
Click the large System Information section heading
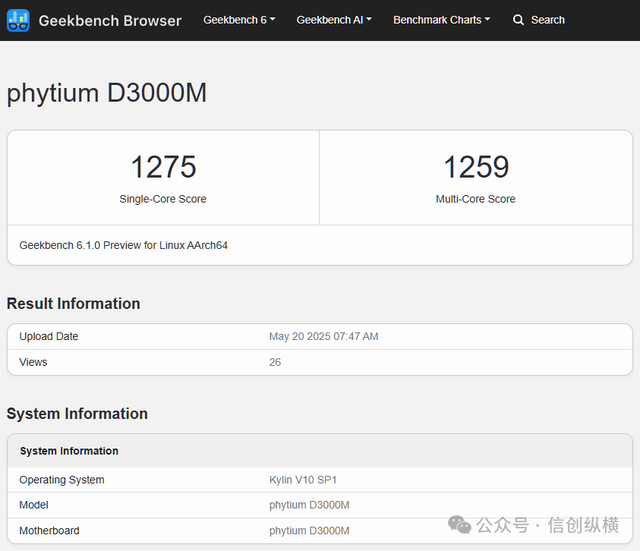(77, 414)
